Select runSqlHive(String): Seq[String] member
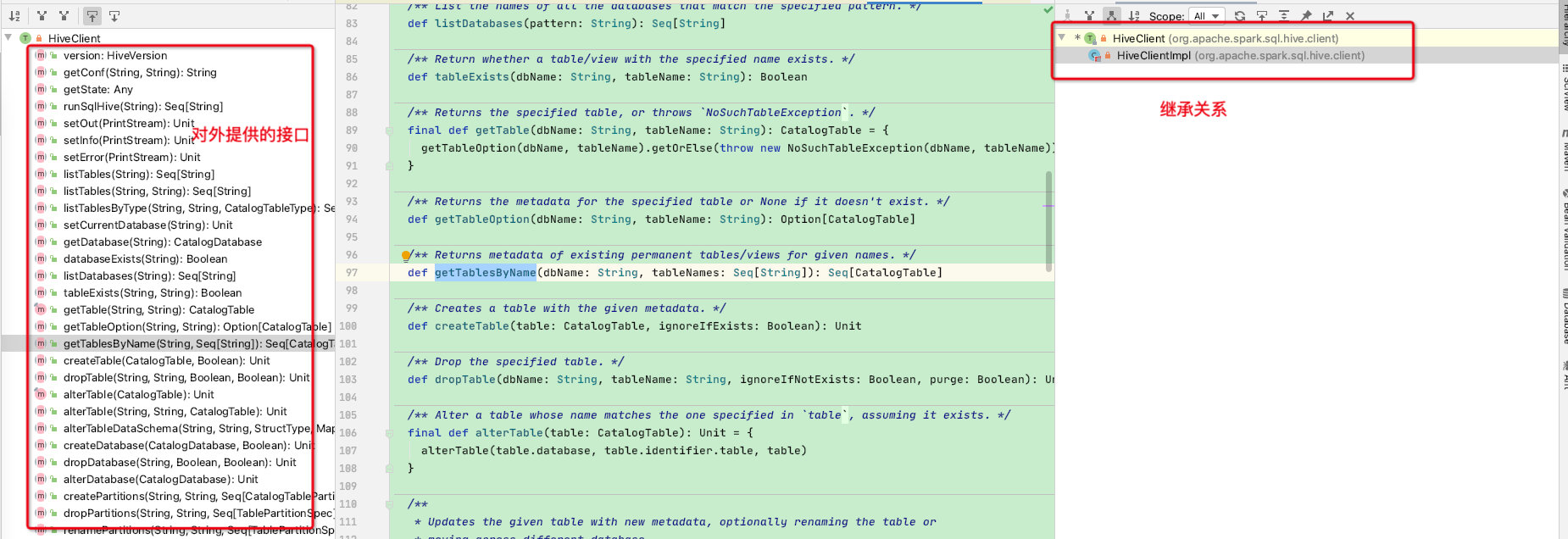 point(143,106)
